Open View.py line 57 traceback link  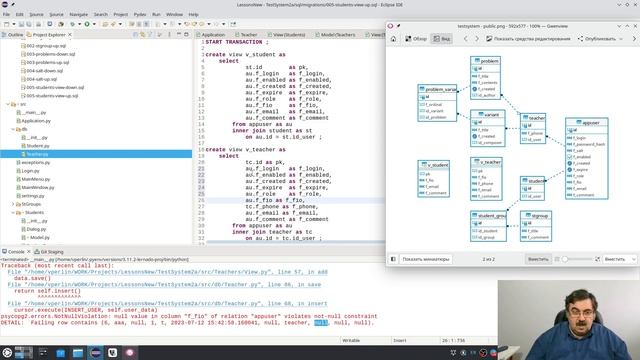[x=167, y=272]
